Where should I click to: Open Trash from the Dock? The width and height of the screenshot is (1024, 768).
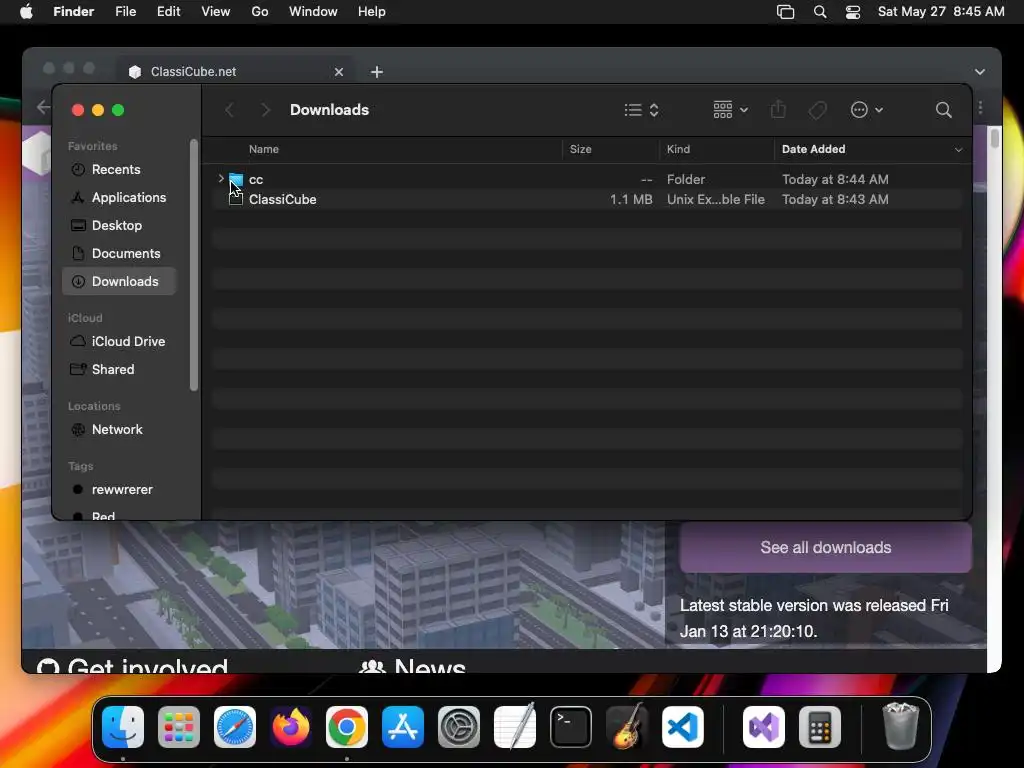[901, 726]
